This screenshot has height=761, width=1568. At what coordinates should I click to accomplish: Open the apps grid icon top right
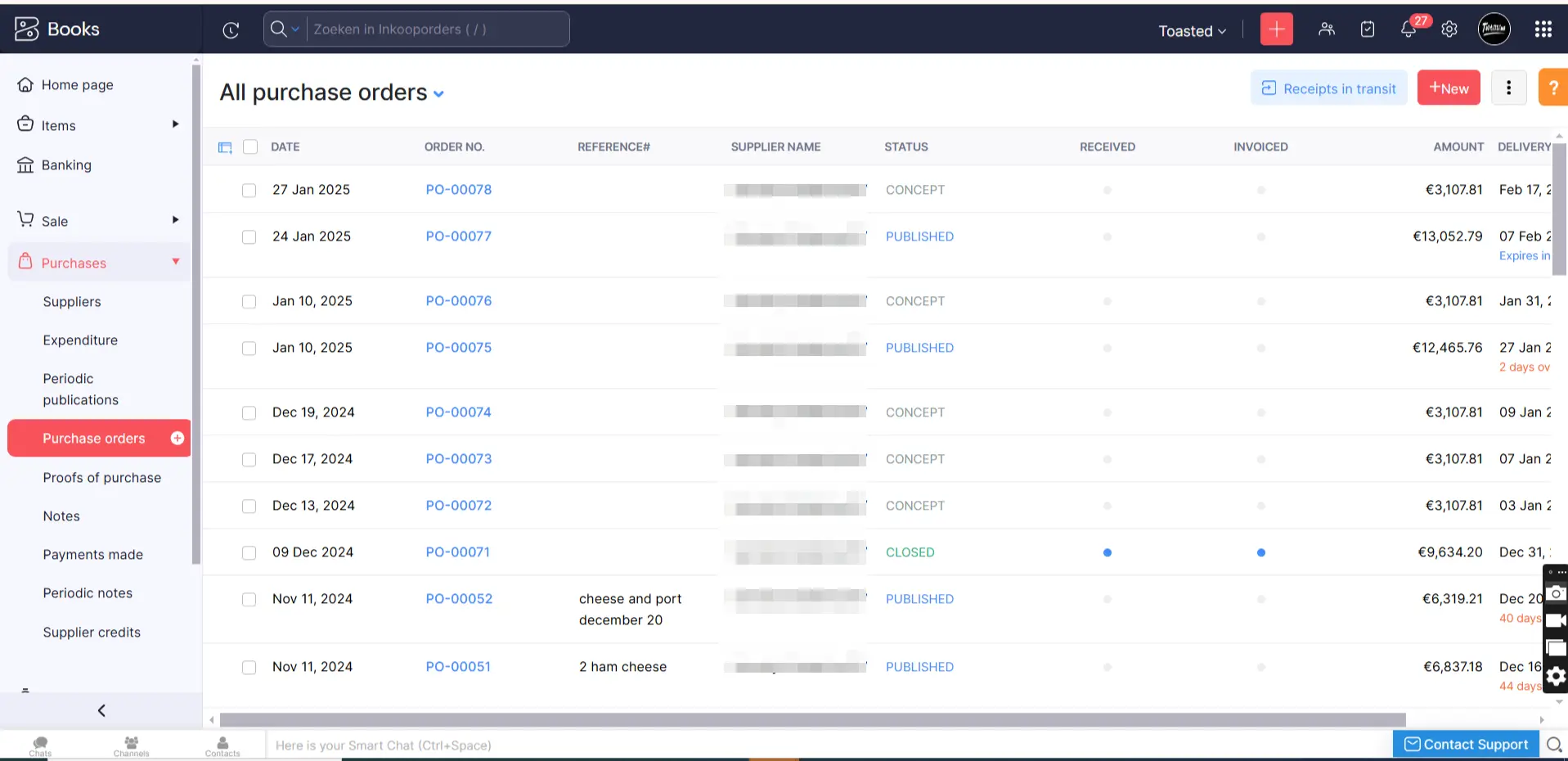[x=1543, y=29]
